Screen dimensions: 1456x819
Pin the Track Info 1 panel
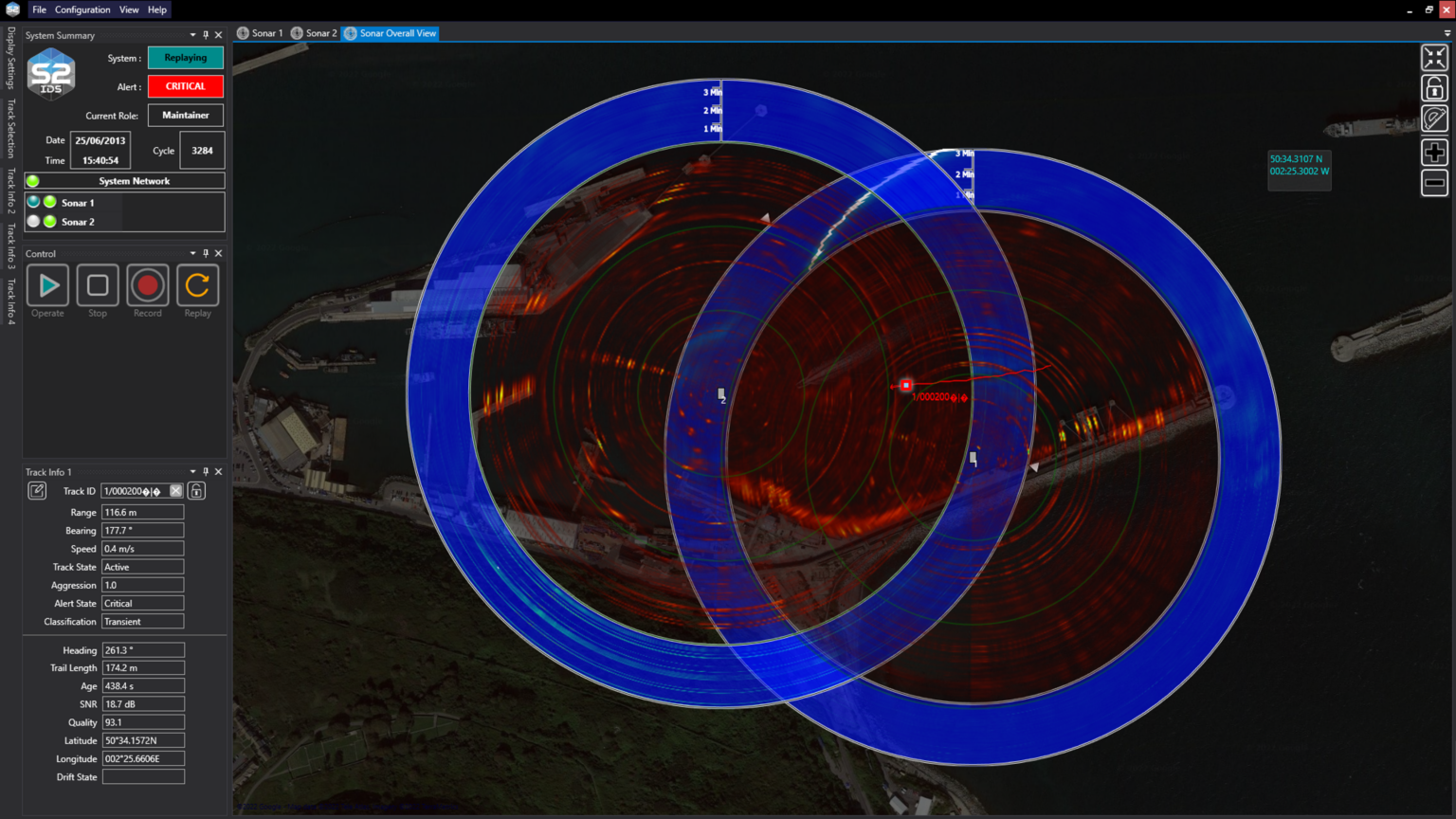coord(206,471)
